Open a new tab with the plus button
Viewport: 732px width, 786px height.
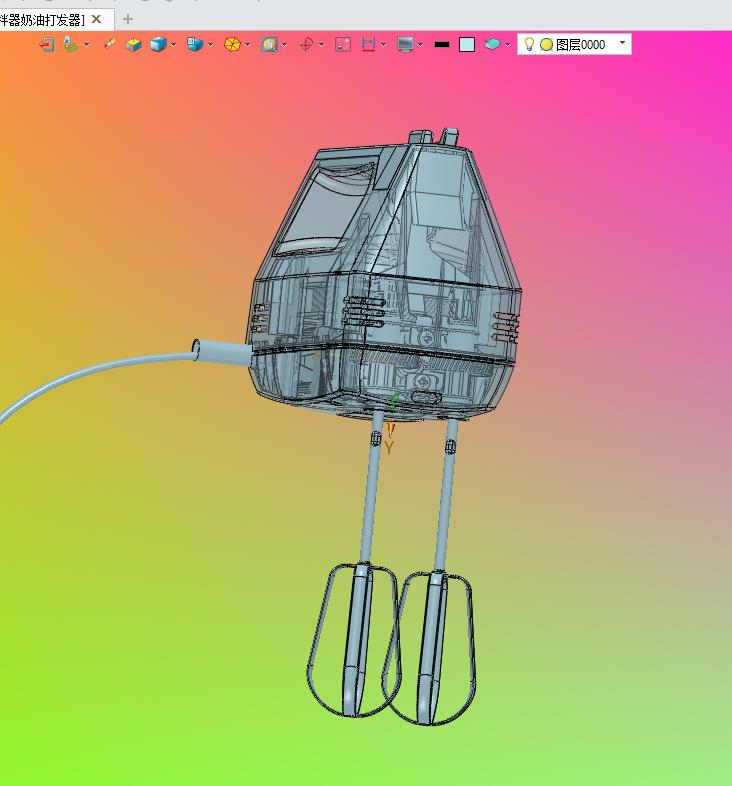point(128,19)
